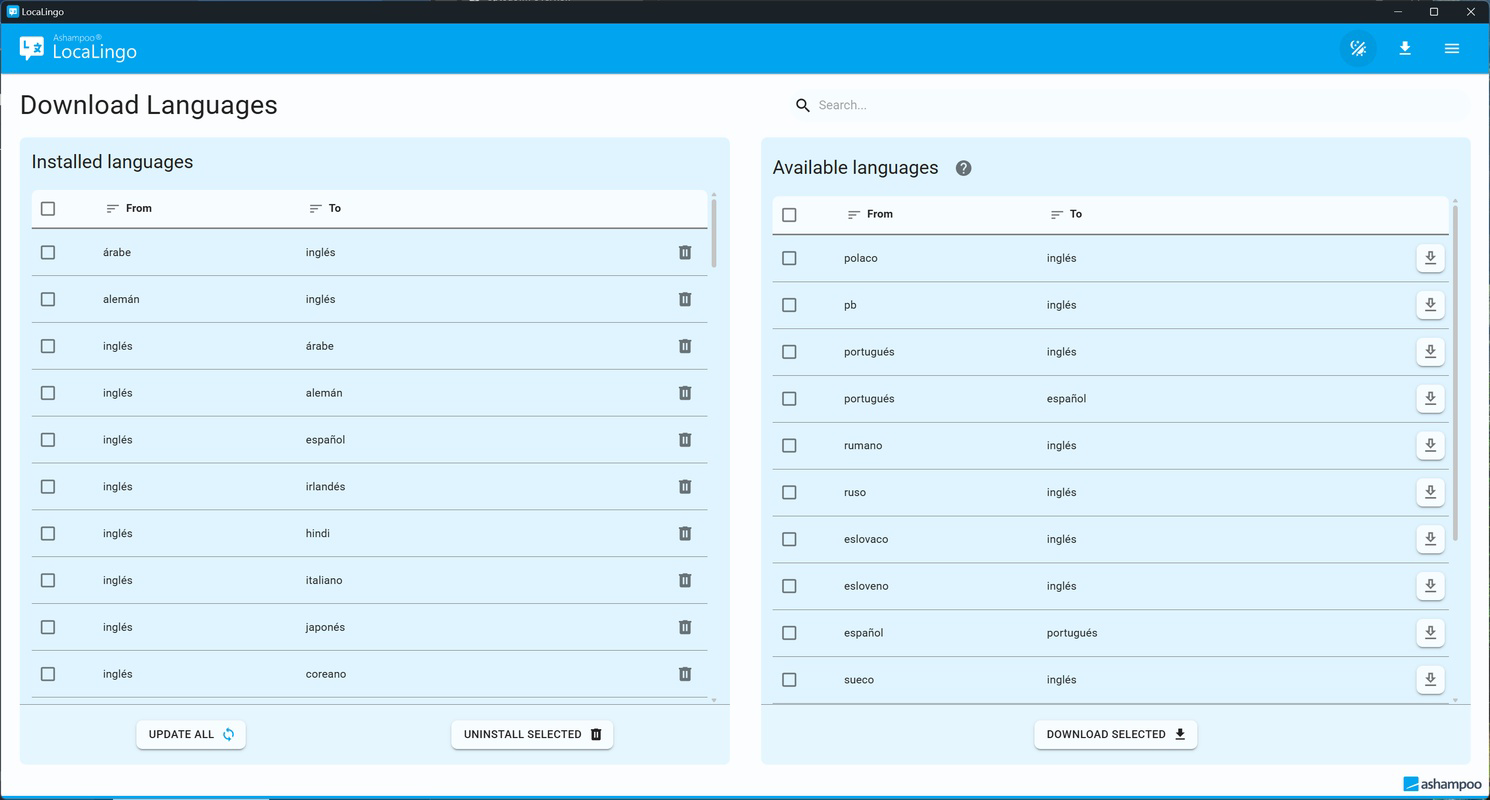Sort available languages by To column
Viewport: 1490px width, 800px height.
1066,214
